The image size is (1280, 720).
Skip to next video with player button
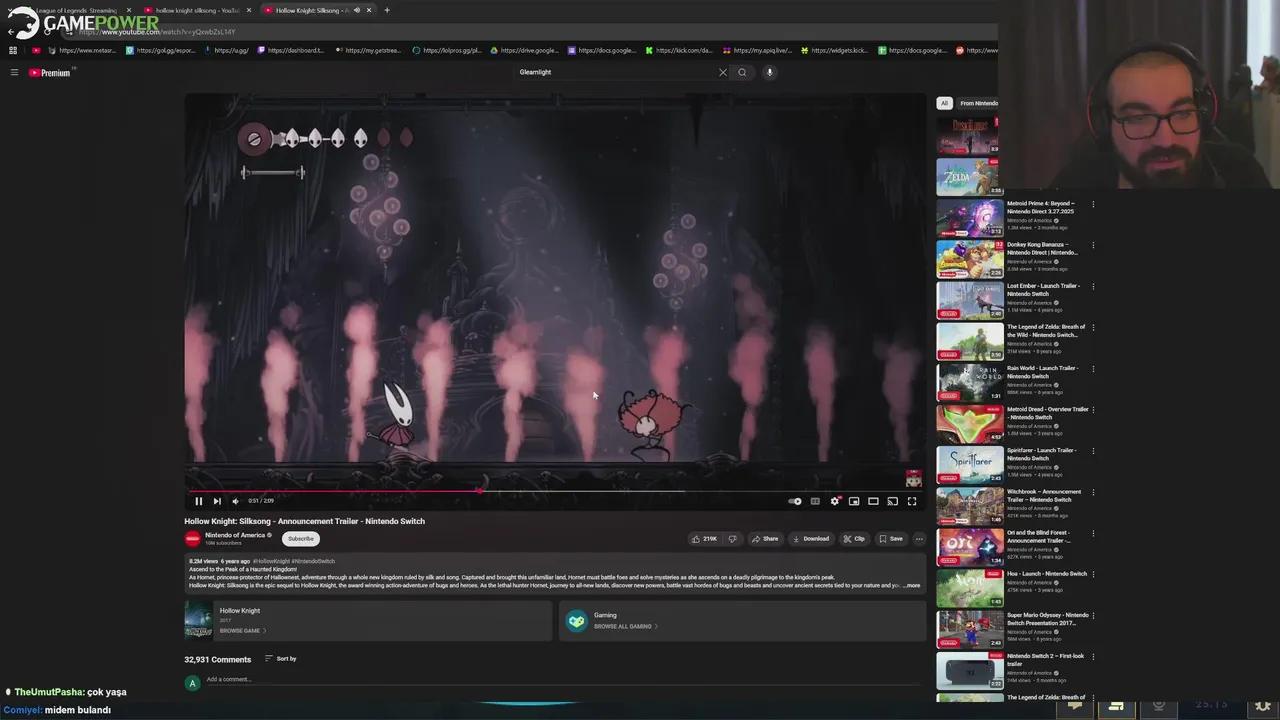coord(217,501)
